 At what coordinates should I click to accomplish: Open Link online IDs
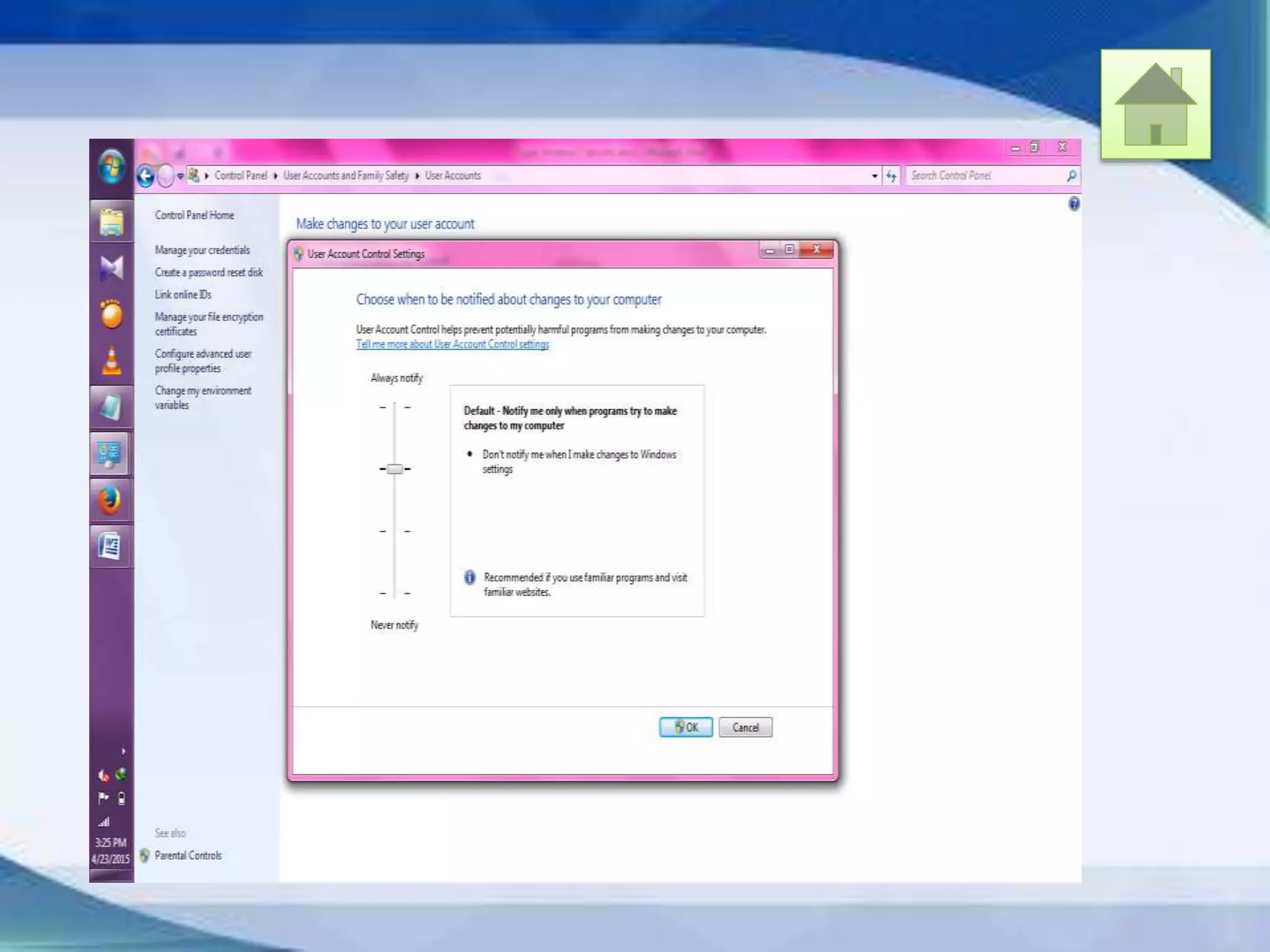click(183, 294)
